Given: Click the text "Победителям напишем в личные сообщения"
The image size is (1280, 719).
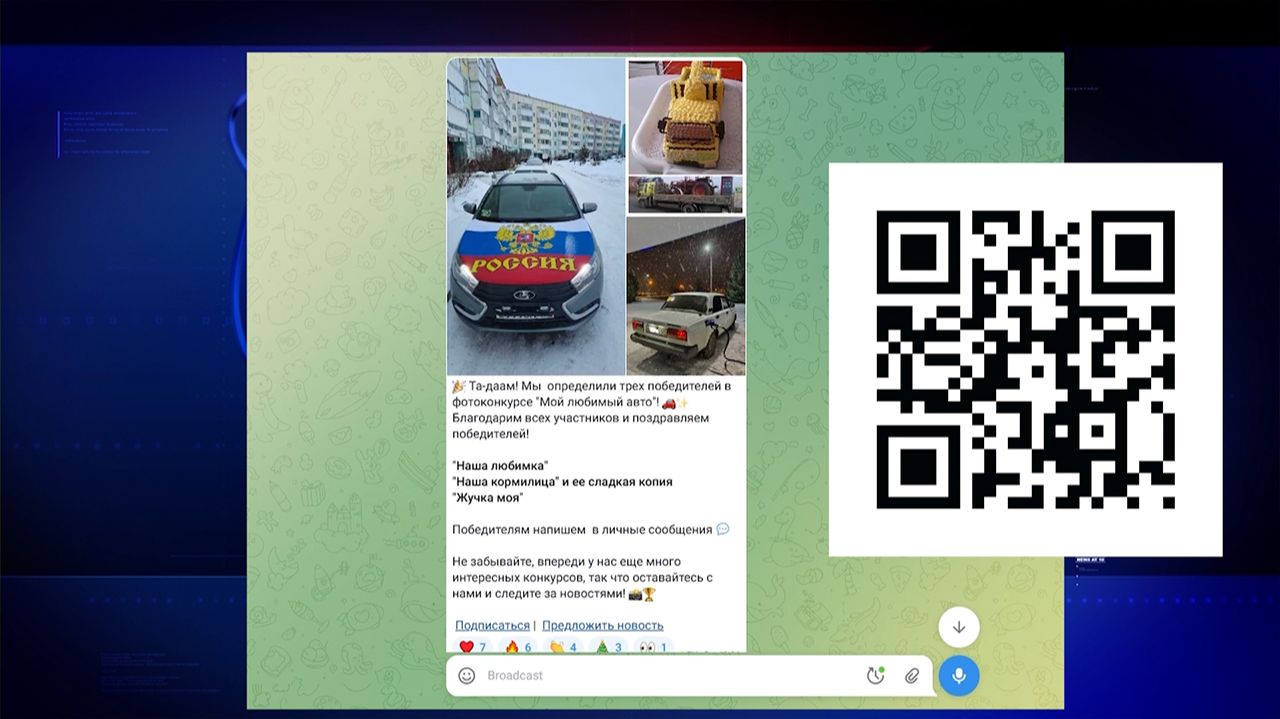Looking at the screenshot, I should point(582,529).
